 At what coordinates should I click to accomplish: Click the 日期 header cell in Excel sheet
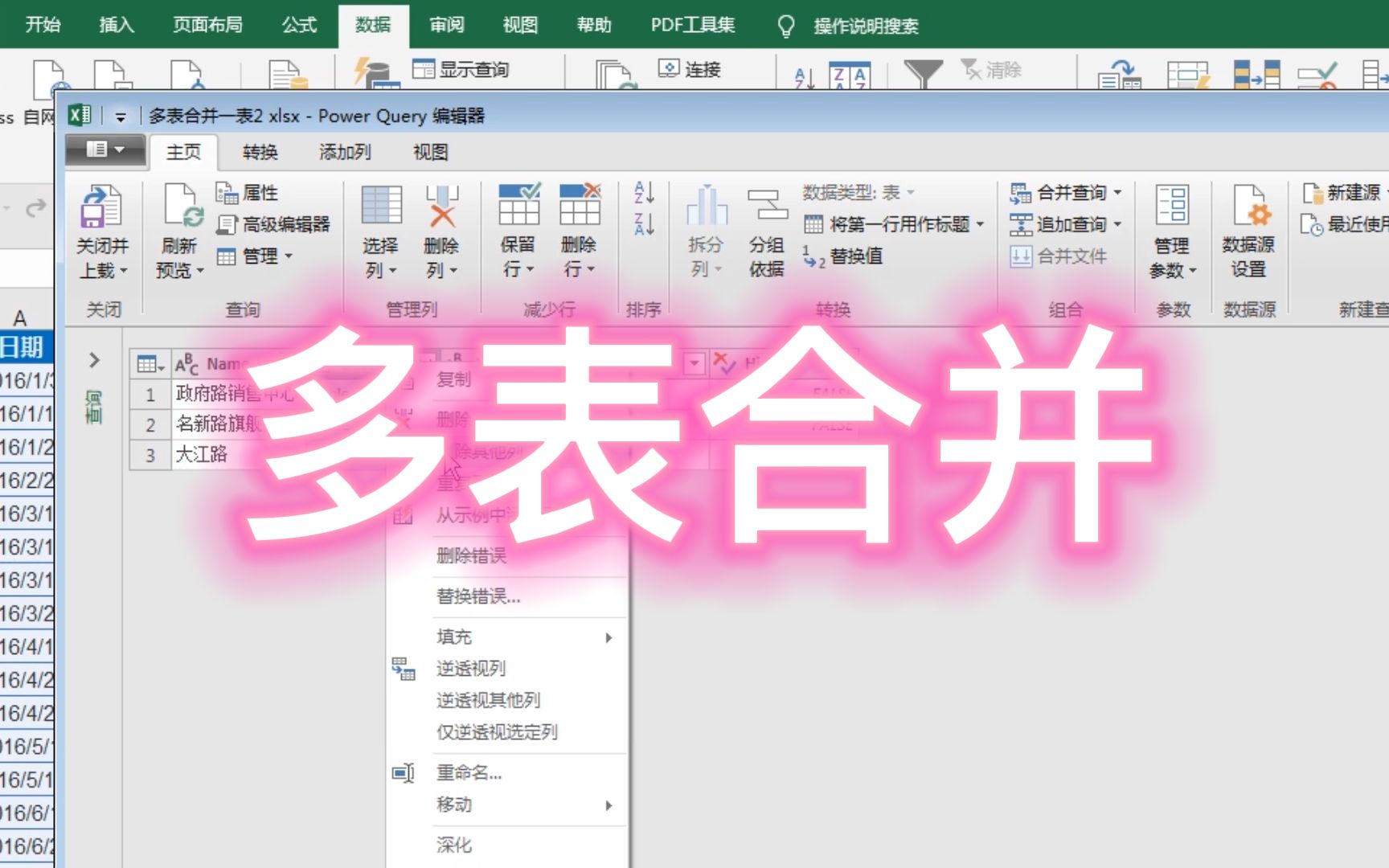tap(26, 347)
